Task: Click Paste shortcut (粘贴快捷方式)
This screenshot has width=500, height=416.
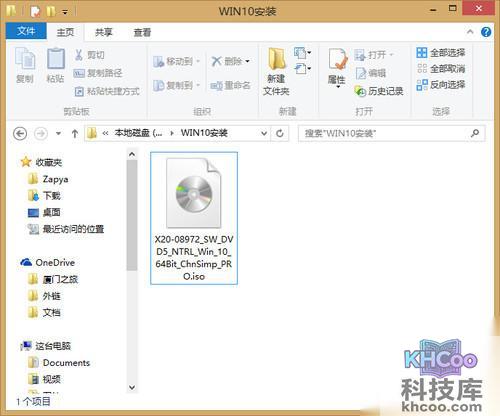Action: (107, 91)
